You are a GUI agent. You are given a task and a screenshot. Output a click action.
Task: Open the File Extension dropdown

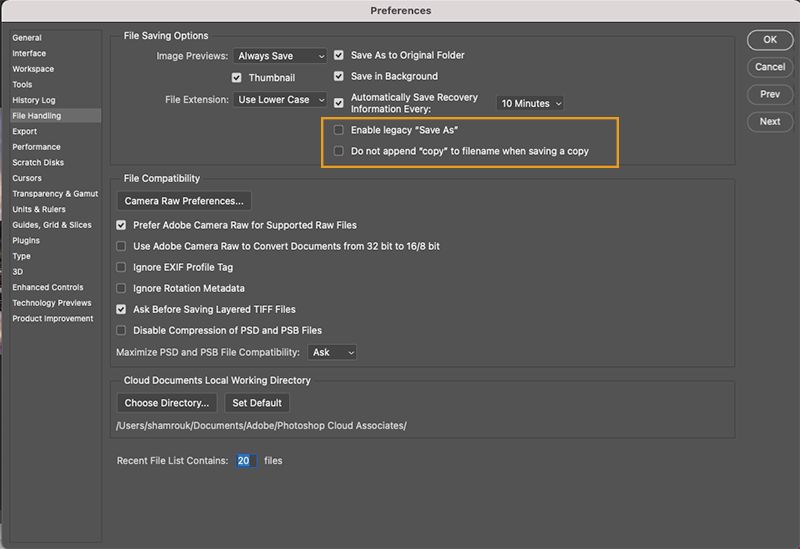[x=280, y=99]
